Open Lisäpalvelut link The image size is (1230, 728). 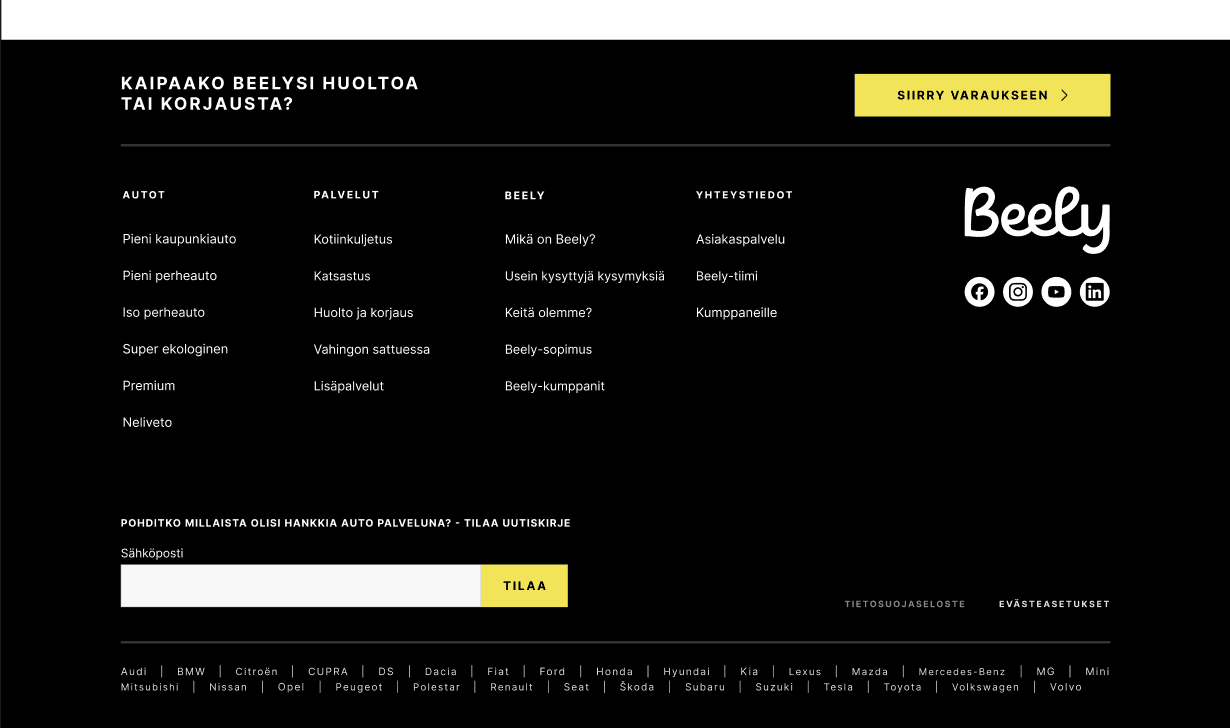point(348,386)
